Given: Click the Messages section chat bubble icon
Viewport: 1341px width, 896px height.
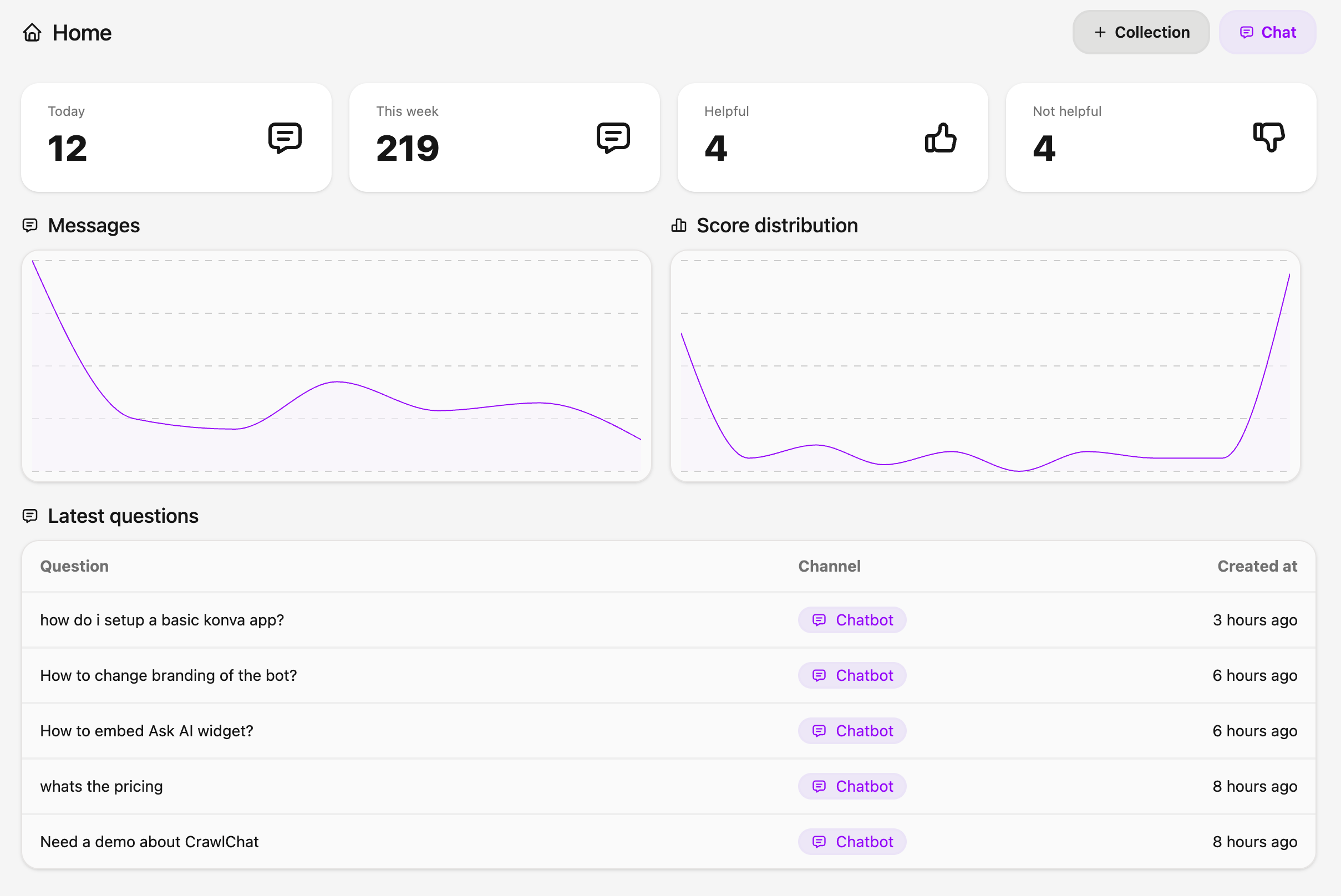Looking at the screenshot, I should [x=31, y=225].
